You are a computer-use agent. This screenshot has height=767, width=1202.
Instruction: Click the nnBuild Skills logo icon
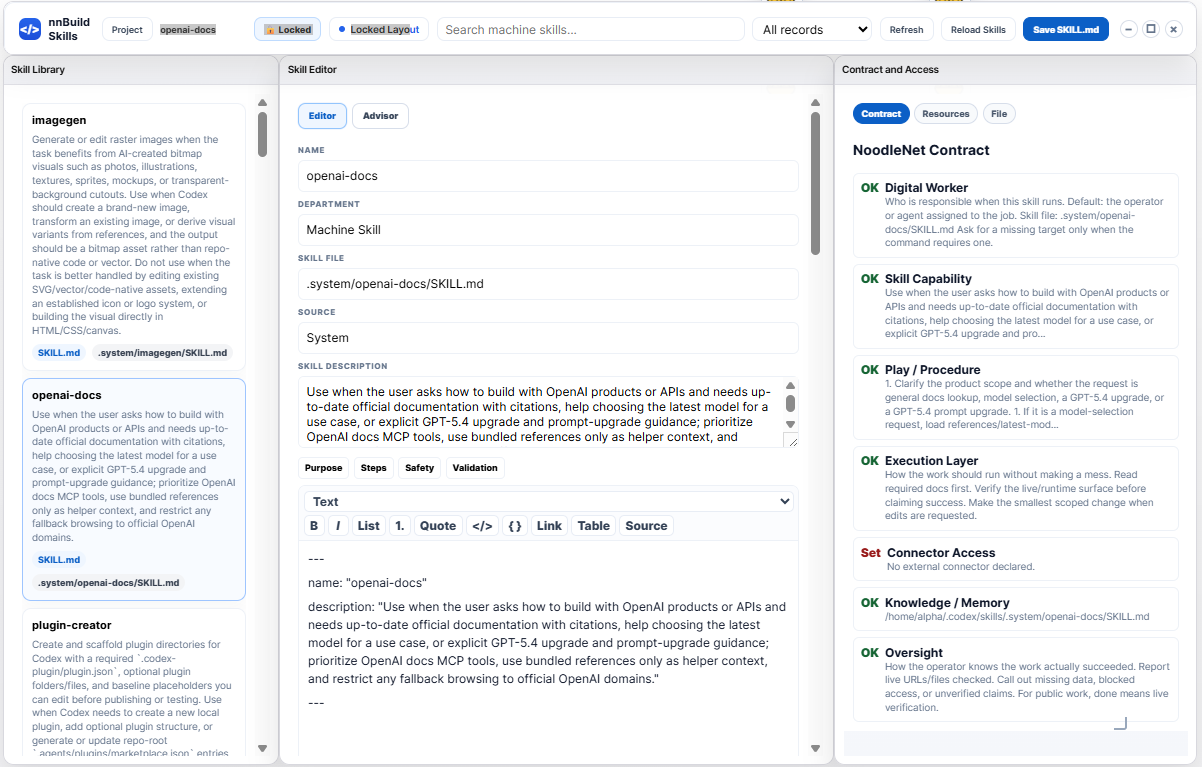30,29
